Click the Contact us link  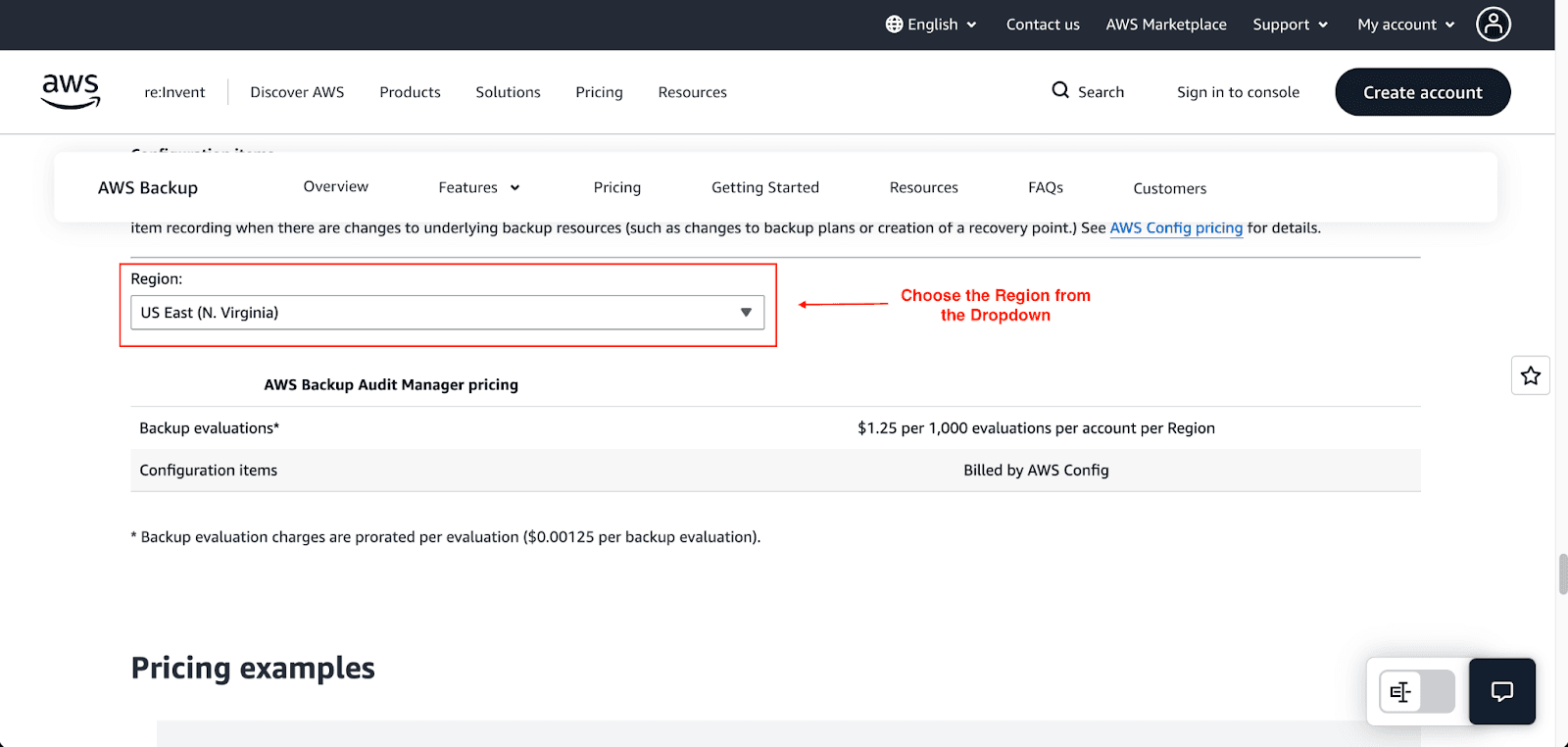(x=1043, y=25)
